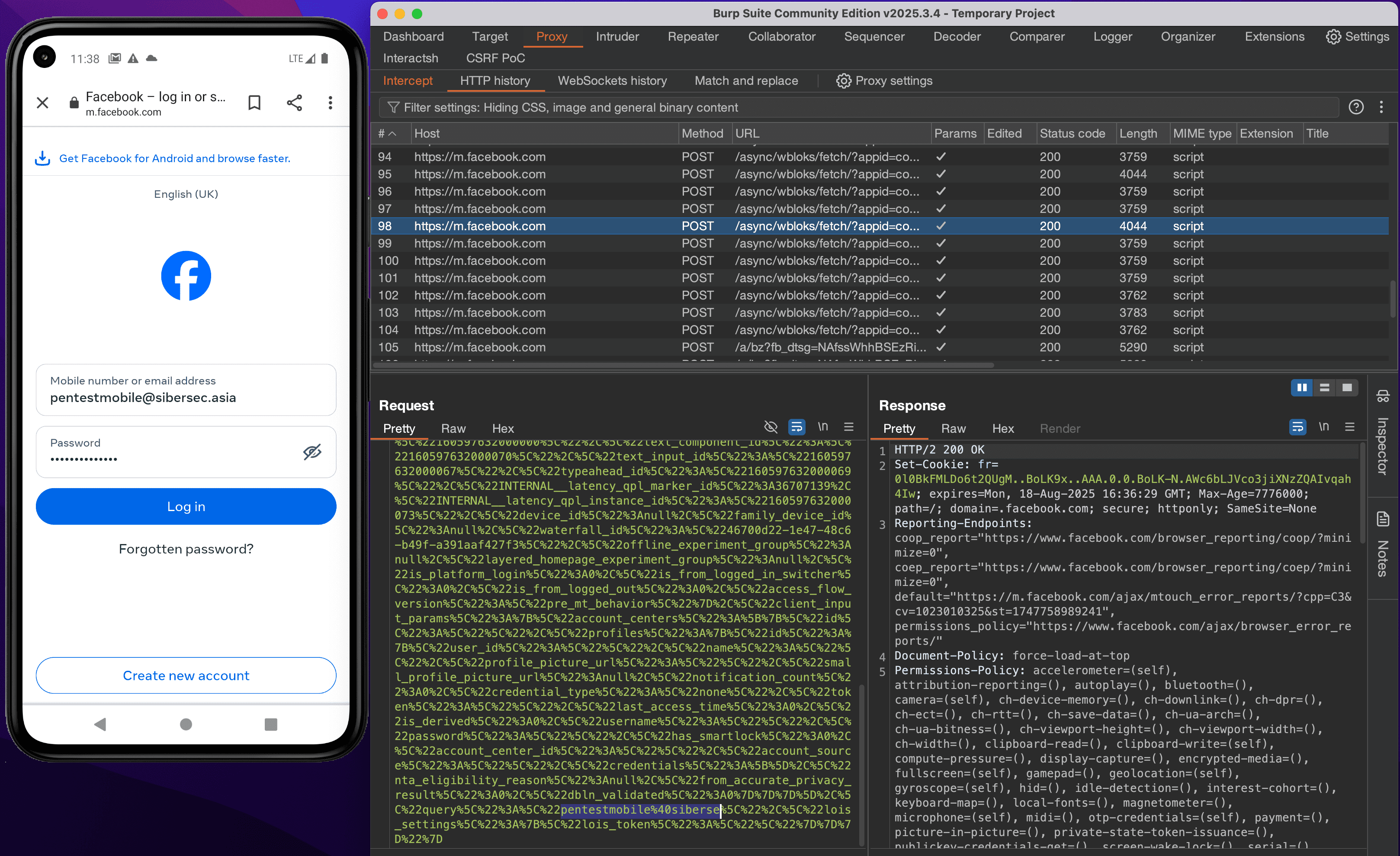
Task: Click Forgotten password? link
Action: (186, 548)
